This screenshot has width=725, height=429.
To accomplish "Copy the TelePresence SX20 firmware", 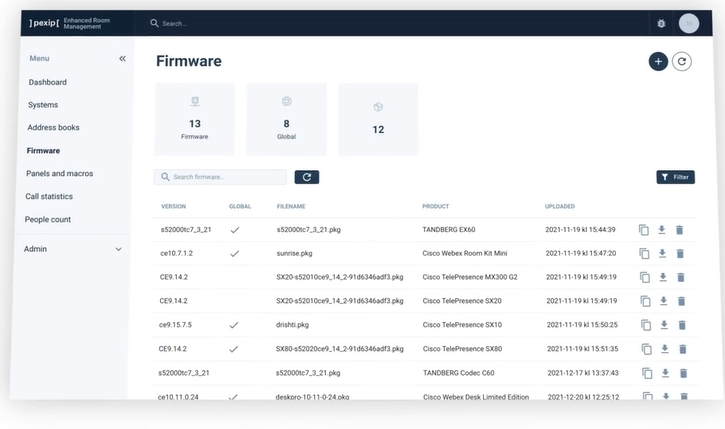I will 645,301.
